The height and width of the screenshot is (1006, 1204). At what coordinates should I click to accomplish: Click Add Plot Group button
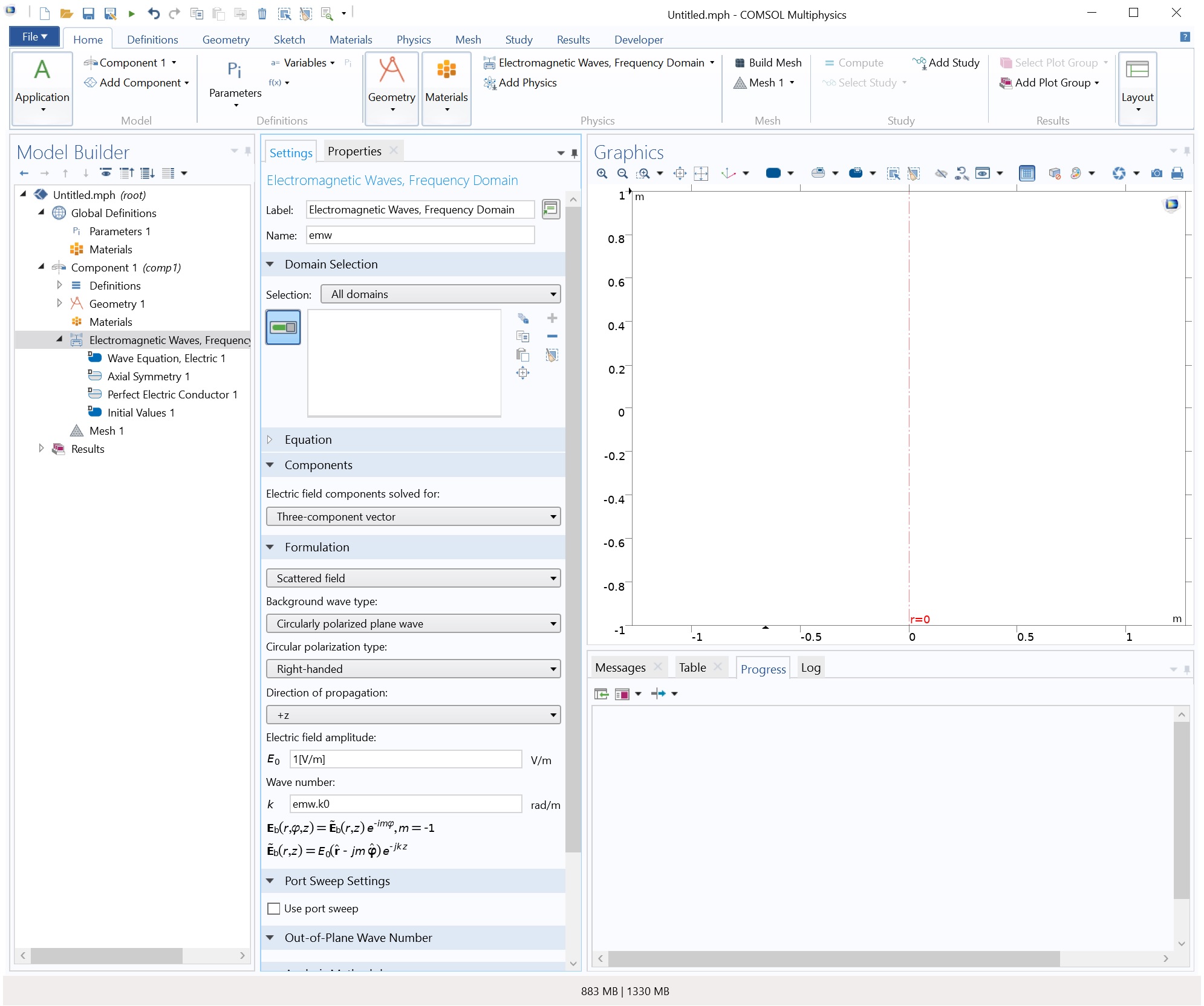[x=1050, y=83]
